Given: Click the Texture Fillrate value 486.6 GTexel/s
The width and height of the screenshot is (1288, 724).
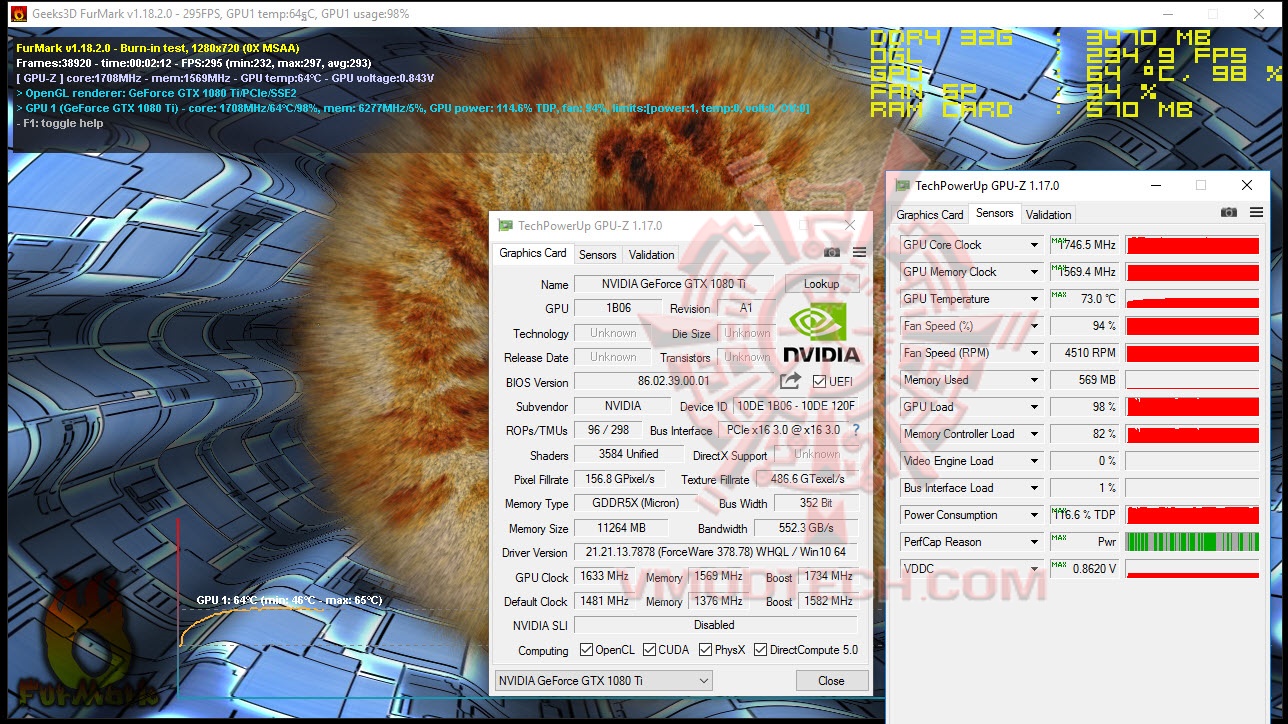Looking at the screenshot, I should (x=807, y=479).
